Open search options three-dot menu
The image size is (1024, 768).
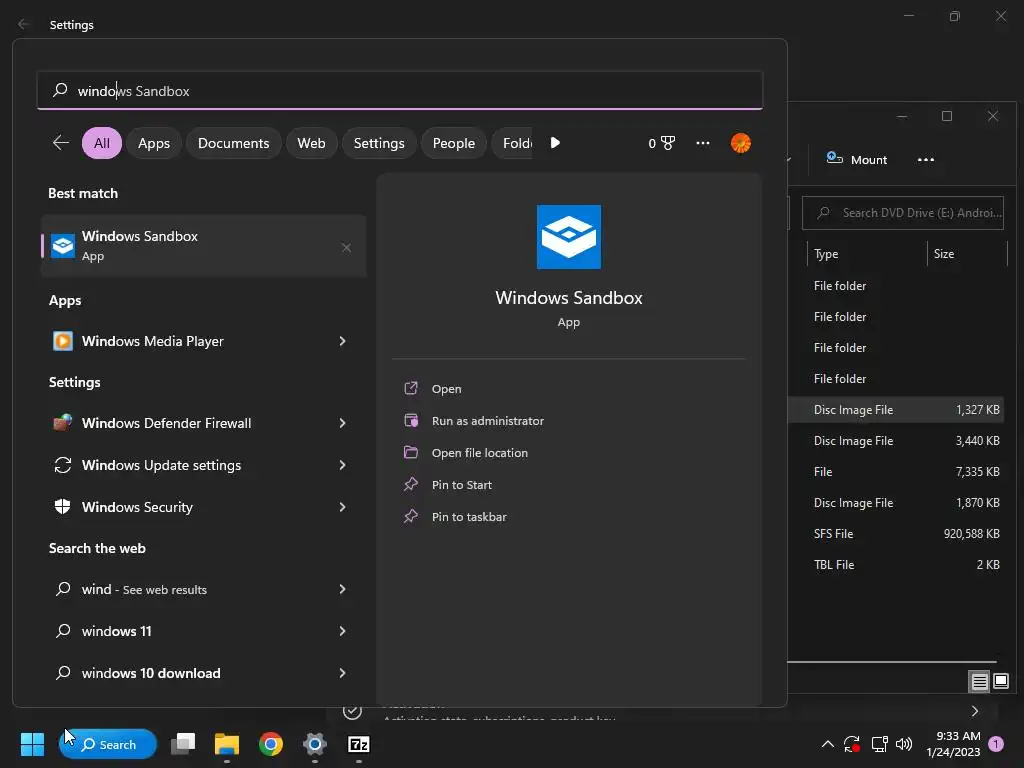703,143
